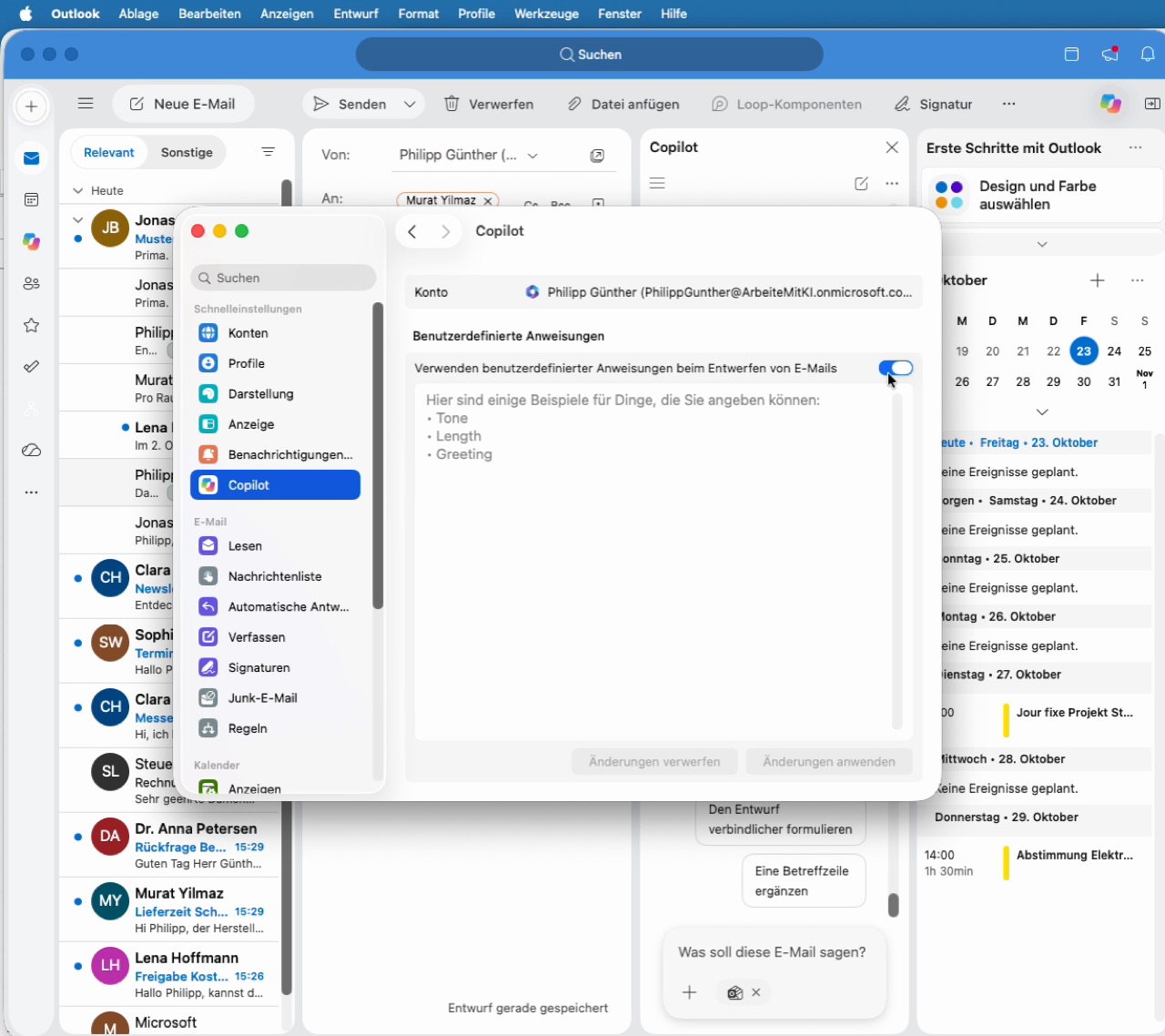Open Calendar view in left rail
This screenshot has width=1165, height=1036.
pos(31,200)
